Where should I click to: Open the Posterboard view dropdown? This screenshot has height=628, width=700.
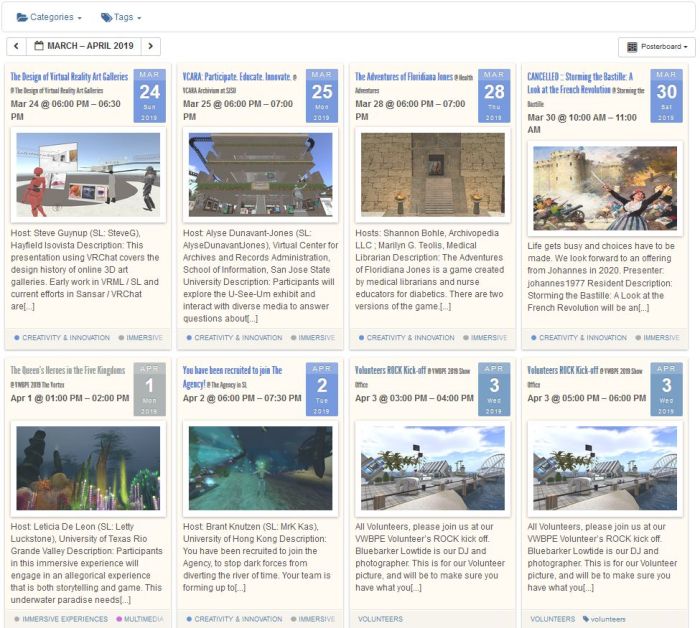click(x=656, y=47)
